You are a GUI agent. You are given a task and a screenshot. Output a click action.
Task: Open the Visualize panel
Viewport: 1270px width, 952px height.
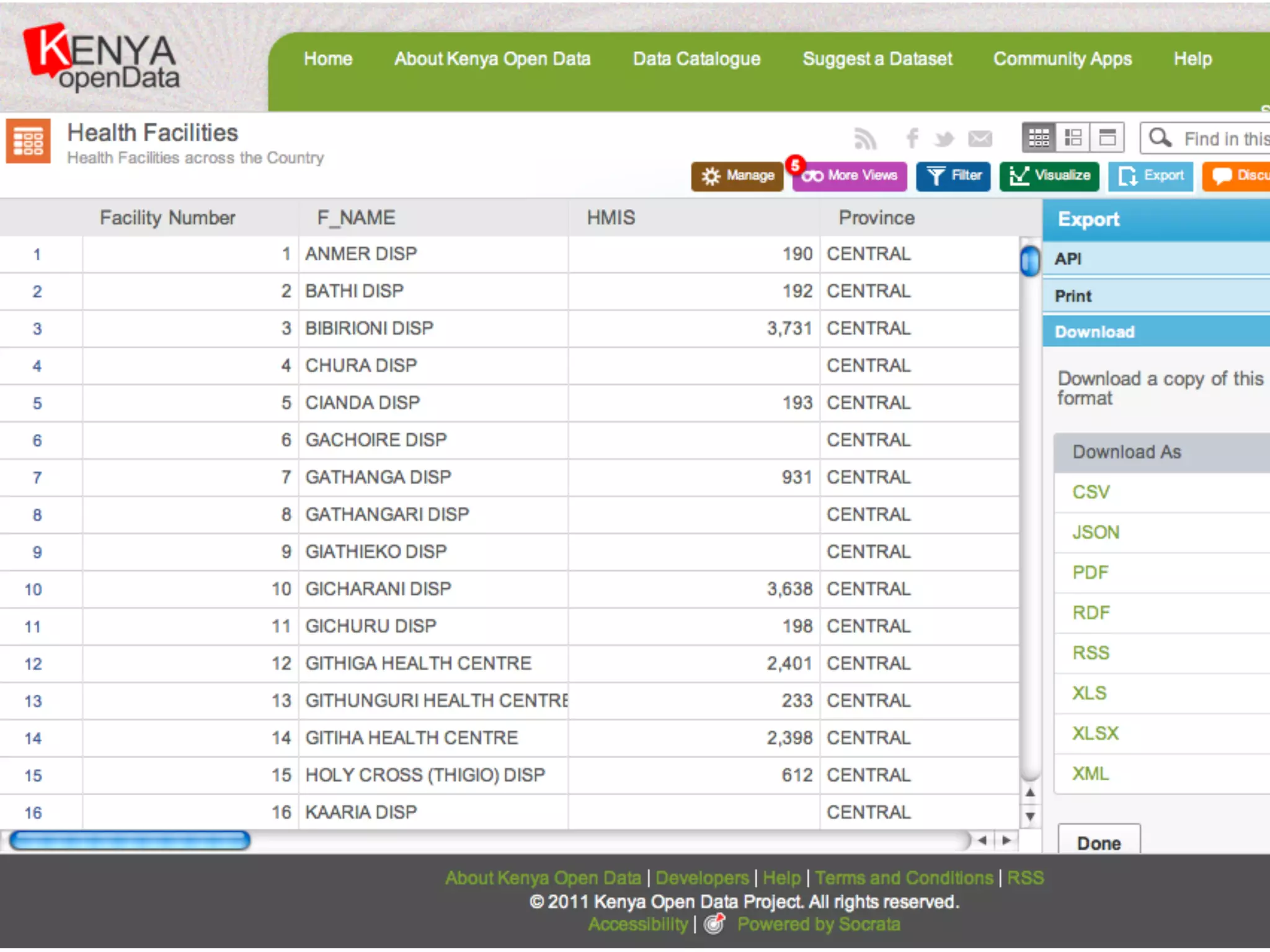(1049, 176)
